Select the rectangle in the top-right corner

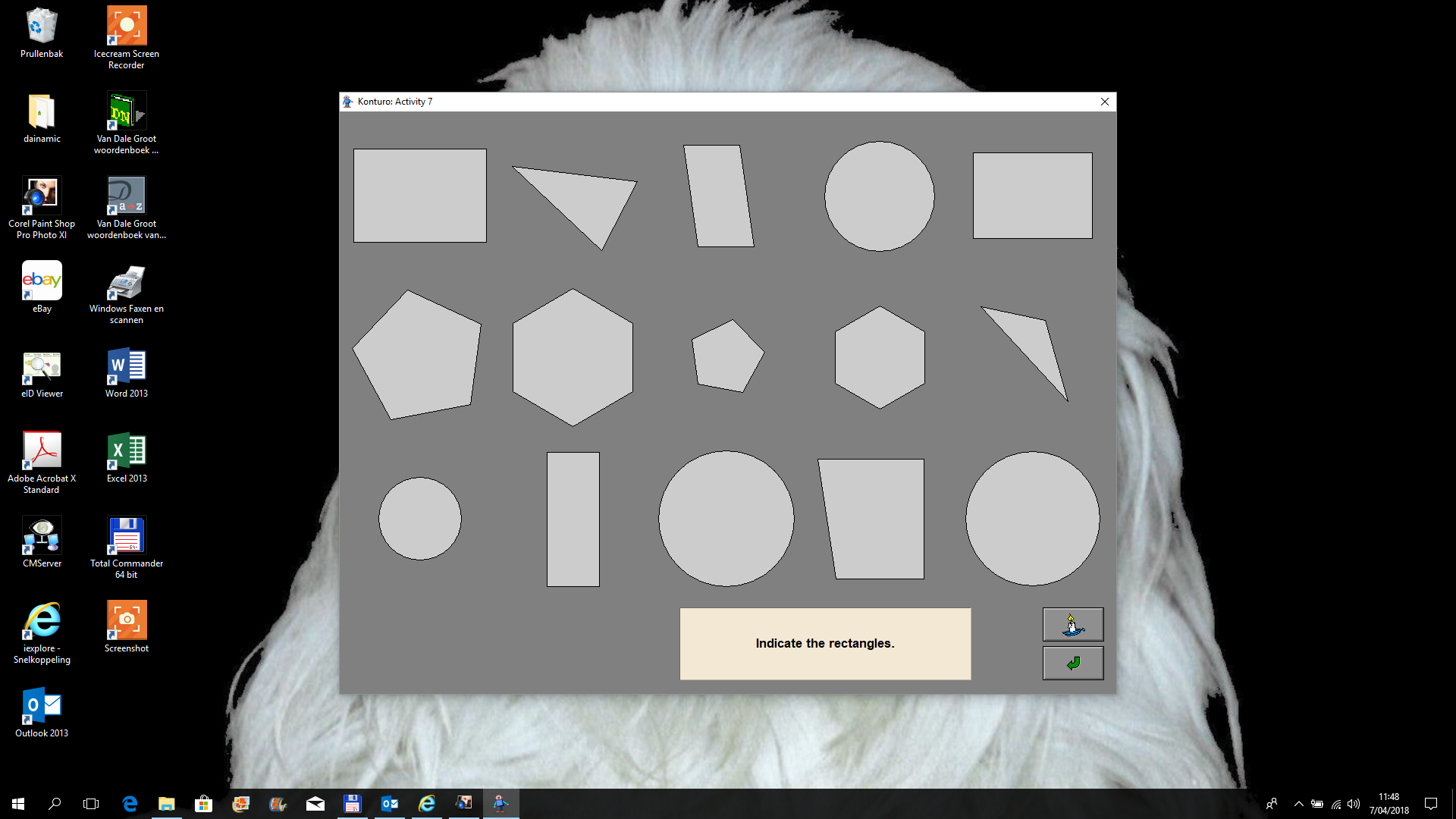[x=1033, y=196]
